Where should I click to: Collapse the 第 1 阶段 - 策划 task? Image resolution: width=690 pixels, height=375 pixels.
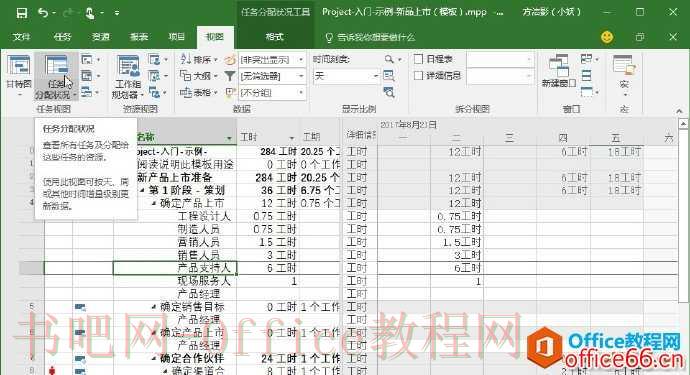point(143,191)
